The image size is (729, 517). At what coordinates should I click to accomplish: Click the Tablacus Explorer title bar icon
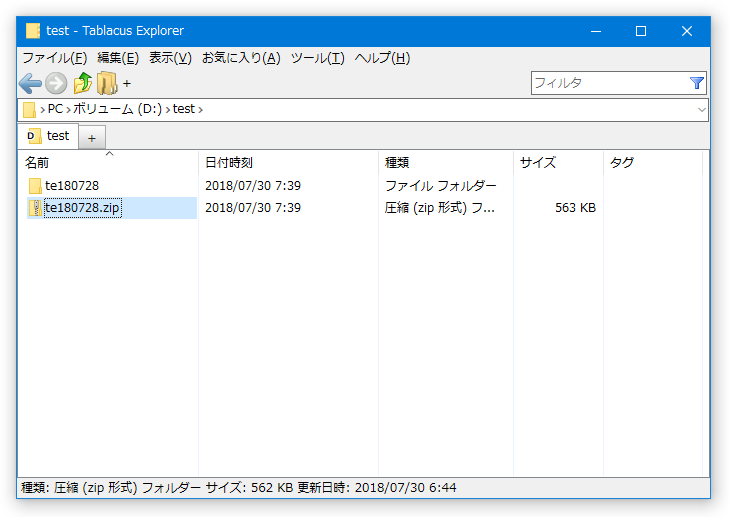tap(33, 31)
